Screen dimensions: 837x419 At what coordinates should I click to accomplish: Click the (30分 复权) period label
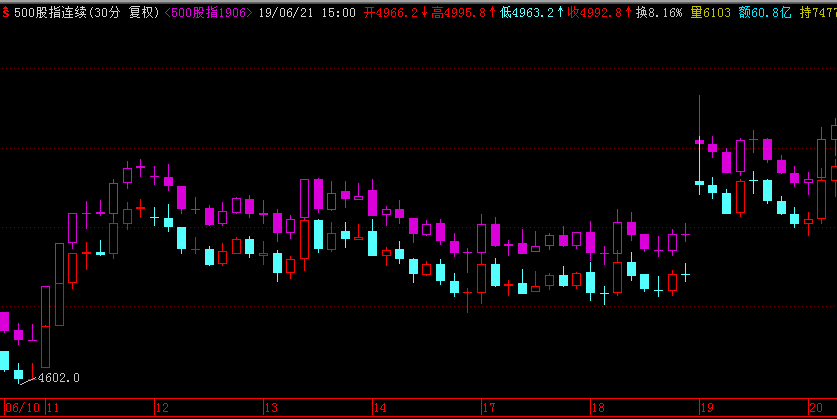124,13
